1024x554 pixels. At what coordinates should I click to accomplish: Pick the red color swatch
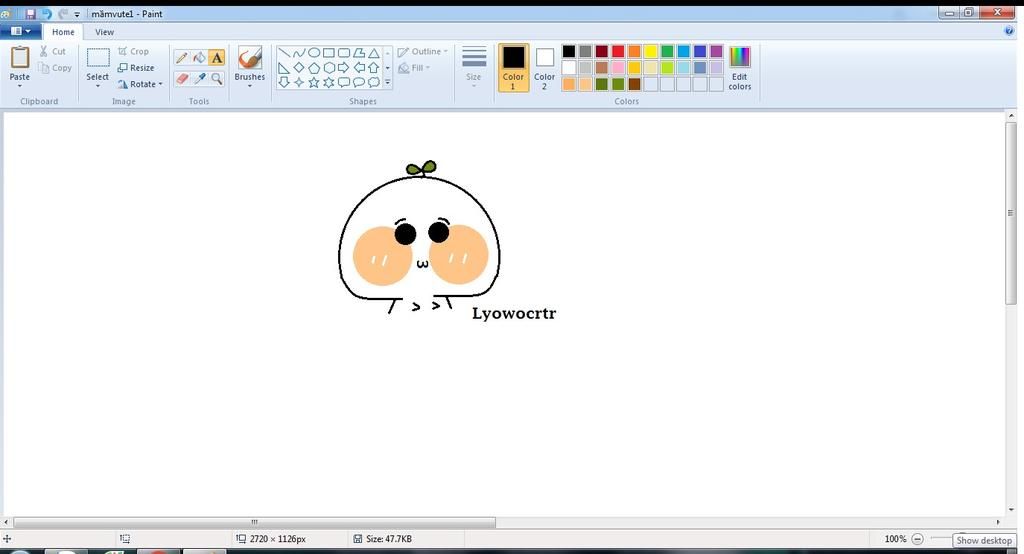[618, 51]
